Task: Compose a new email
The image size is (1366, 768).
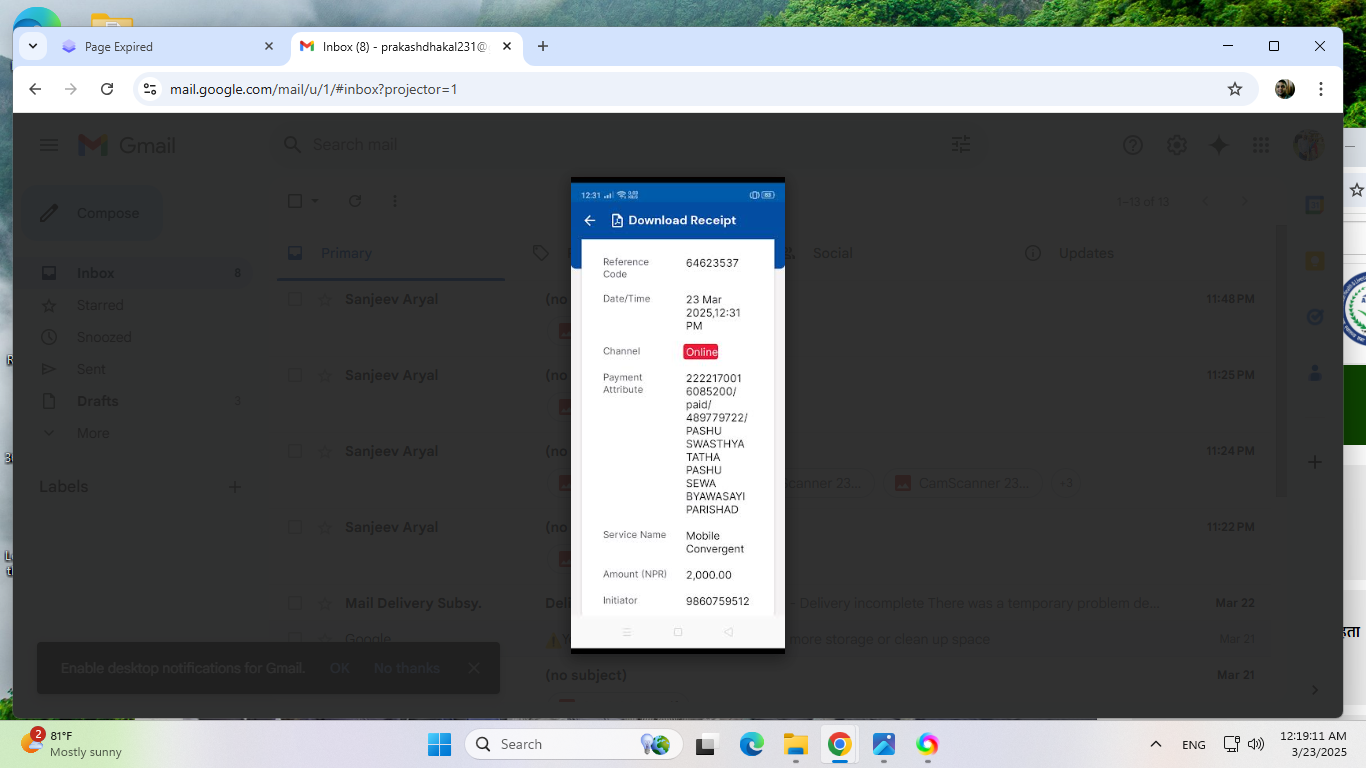Action: [x=92, y=213]
